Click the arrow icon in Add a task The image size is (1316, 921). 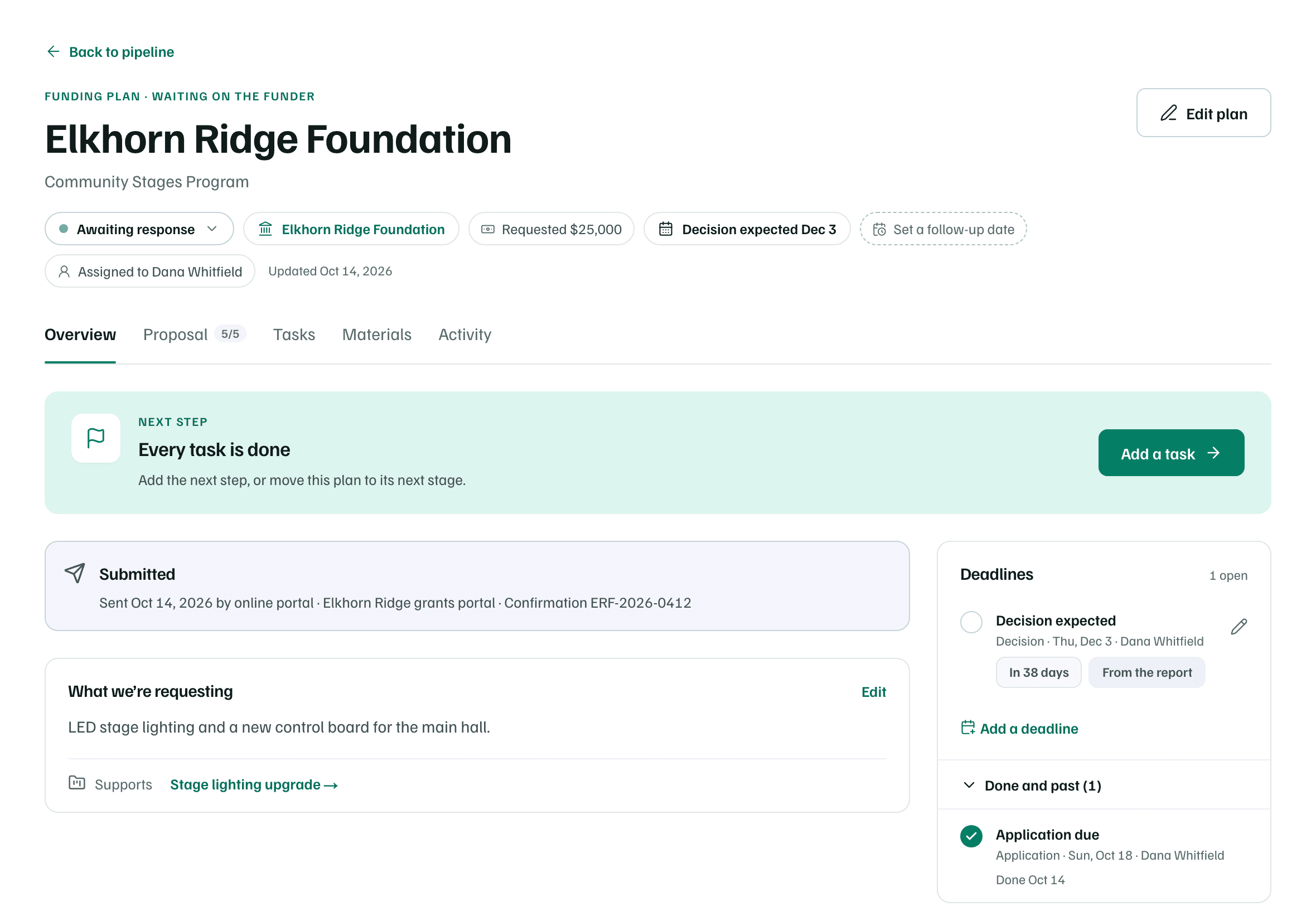pyautogui.click(x=1213, y=453)
